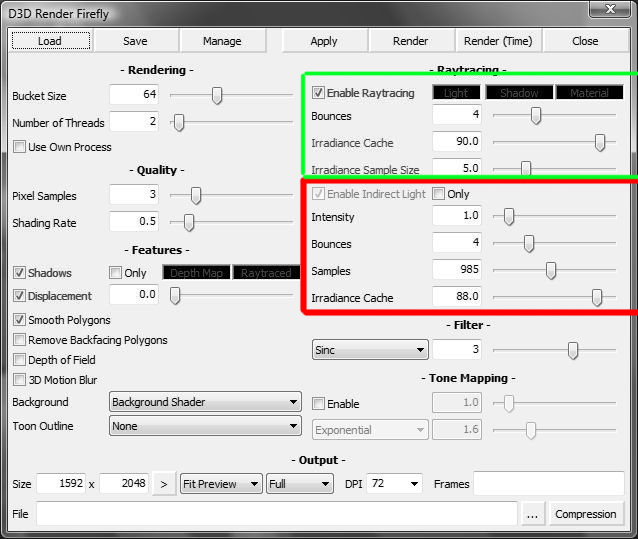Open the Manage presets button
The image size is (638, 539).
pos(222,41)
